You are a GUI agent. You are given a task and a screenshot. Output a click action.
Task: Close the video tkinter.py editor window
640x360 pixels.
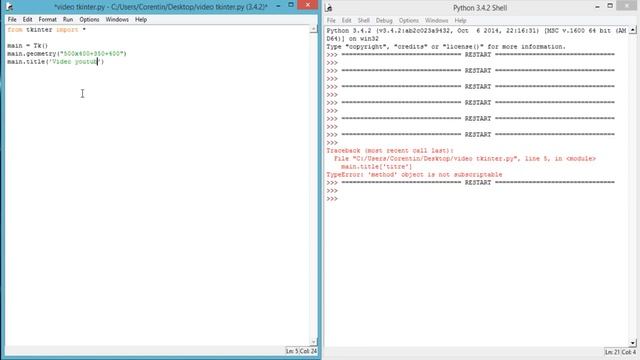308,5
